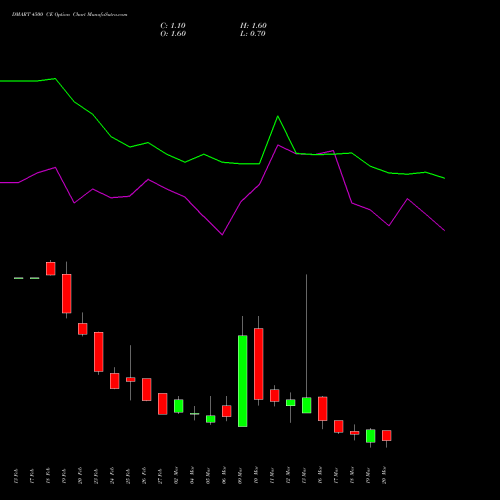Click the '13 Mar' date label
The width and height of the screenshot is (500, 500).
pyautogui.click(x=304, y=475)
